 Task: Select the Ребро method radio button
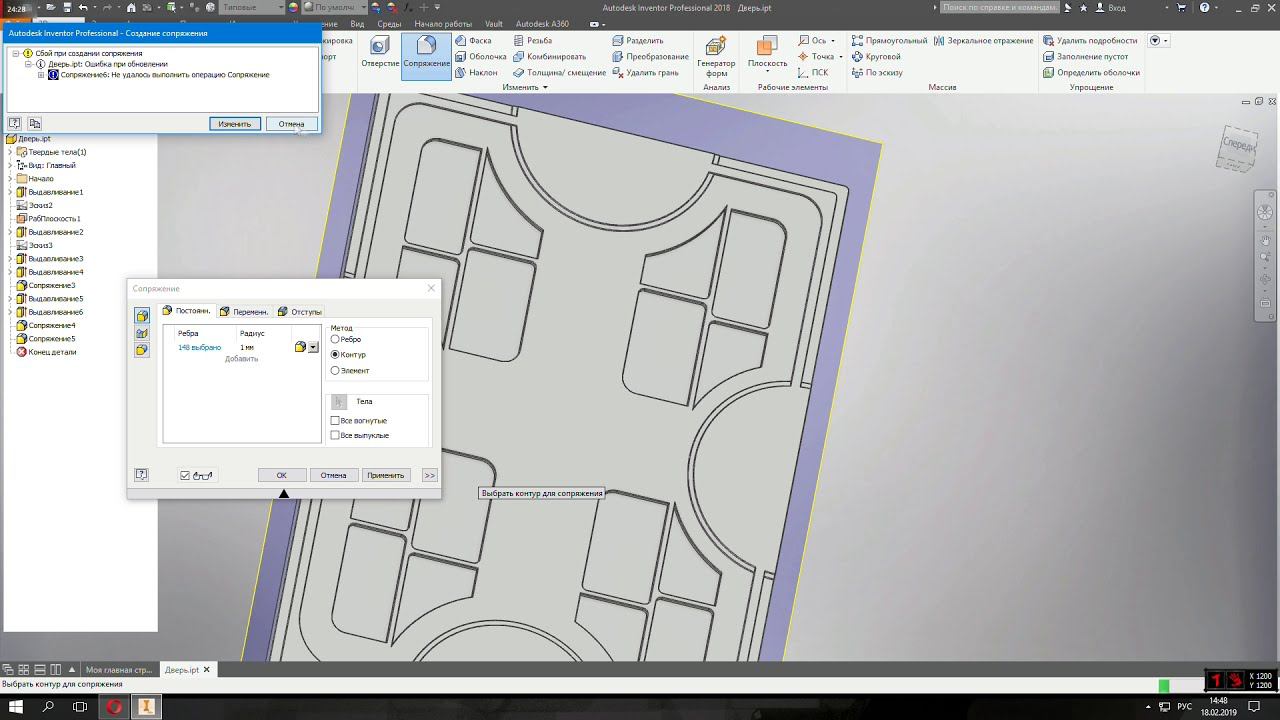coord(335,339)
